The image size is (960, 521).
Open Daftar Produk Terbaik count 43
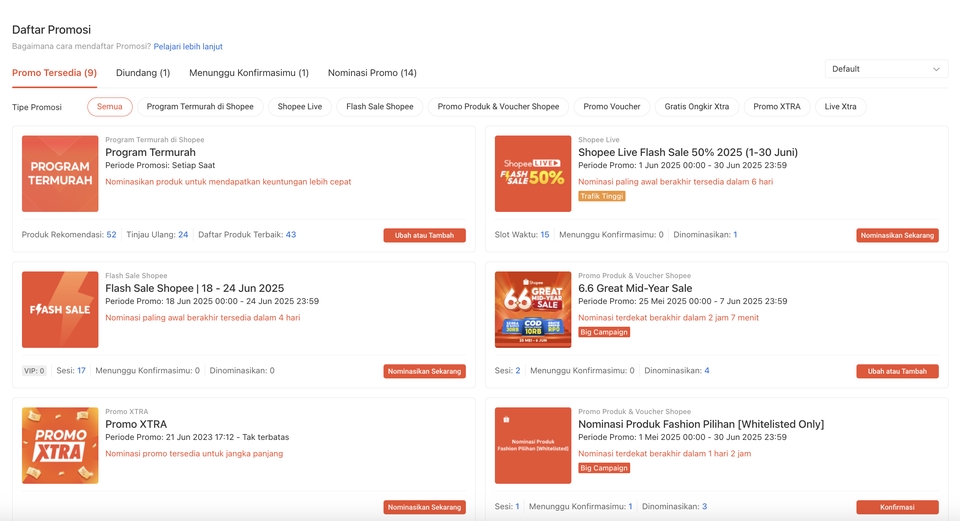coord(291,234)
